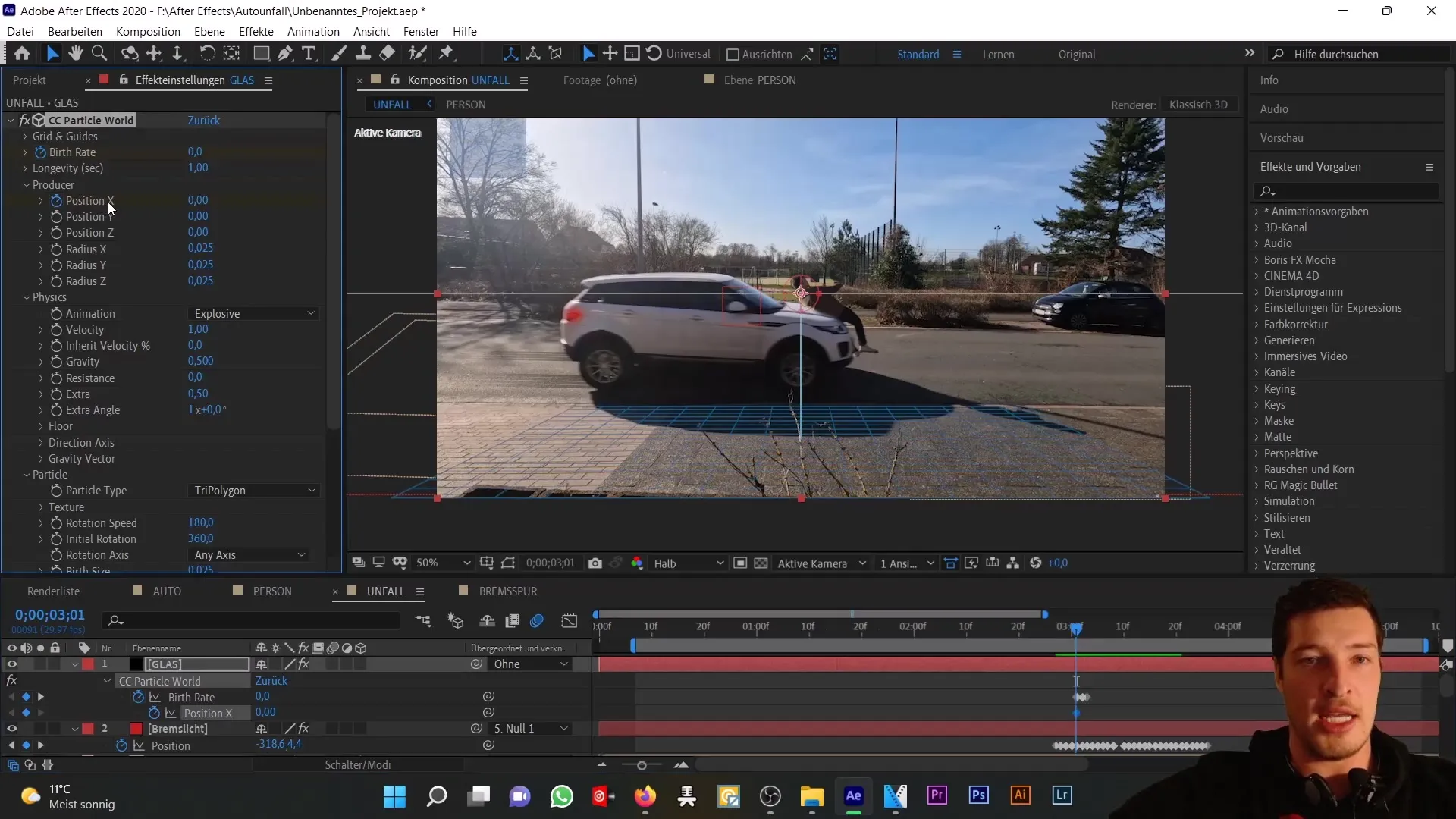The height and width of the screenshot is (819, 1456).
Task: Click the CC Particle World effect icon
Action: point(37,120)
